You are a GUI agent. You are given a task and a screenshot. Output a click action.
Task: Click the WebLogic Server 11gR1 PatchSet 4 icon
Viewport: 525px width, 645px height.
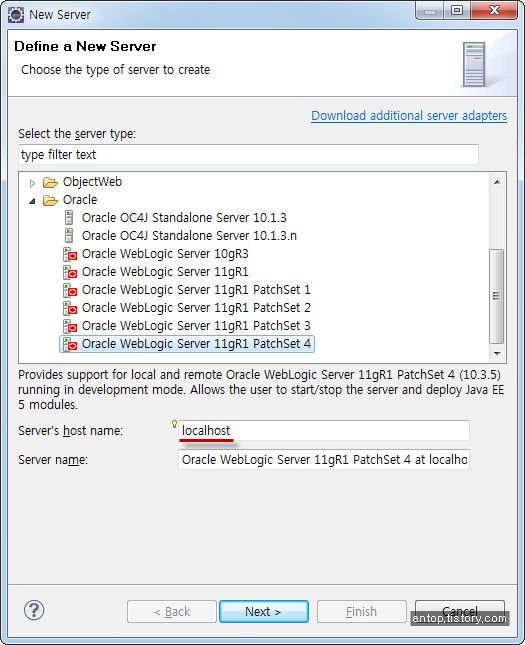click(70, 344)
